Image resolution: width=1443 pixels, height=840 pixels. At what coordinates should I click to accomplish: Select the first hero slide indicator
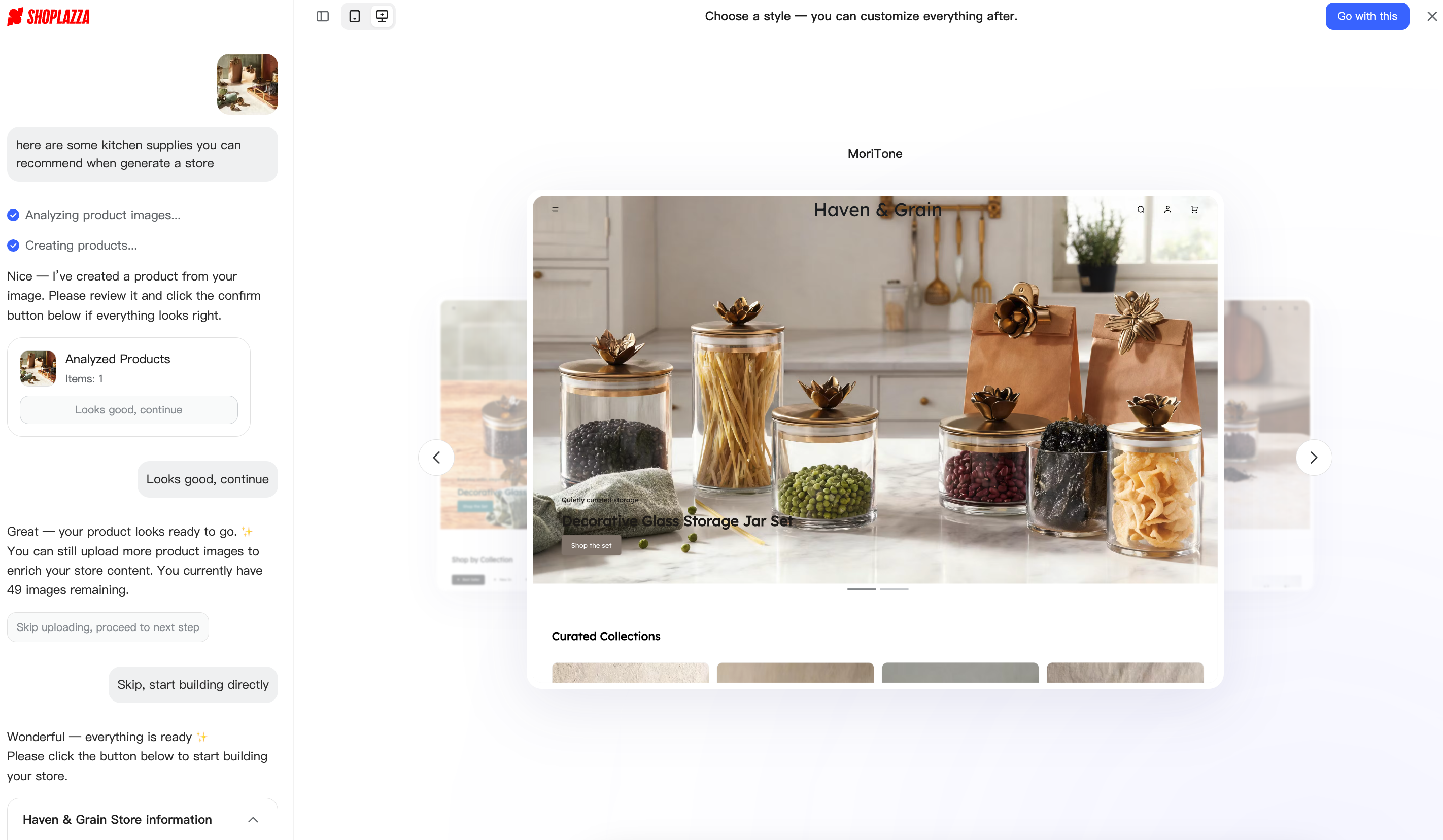pyautogui.click(x=861, y=588)
